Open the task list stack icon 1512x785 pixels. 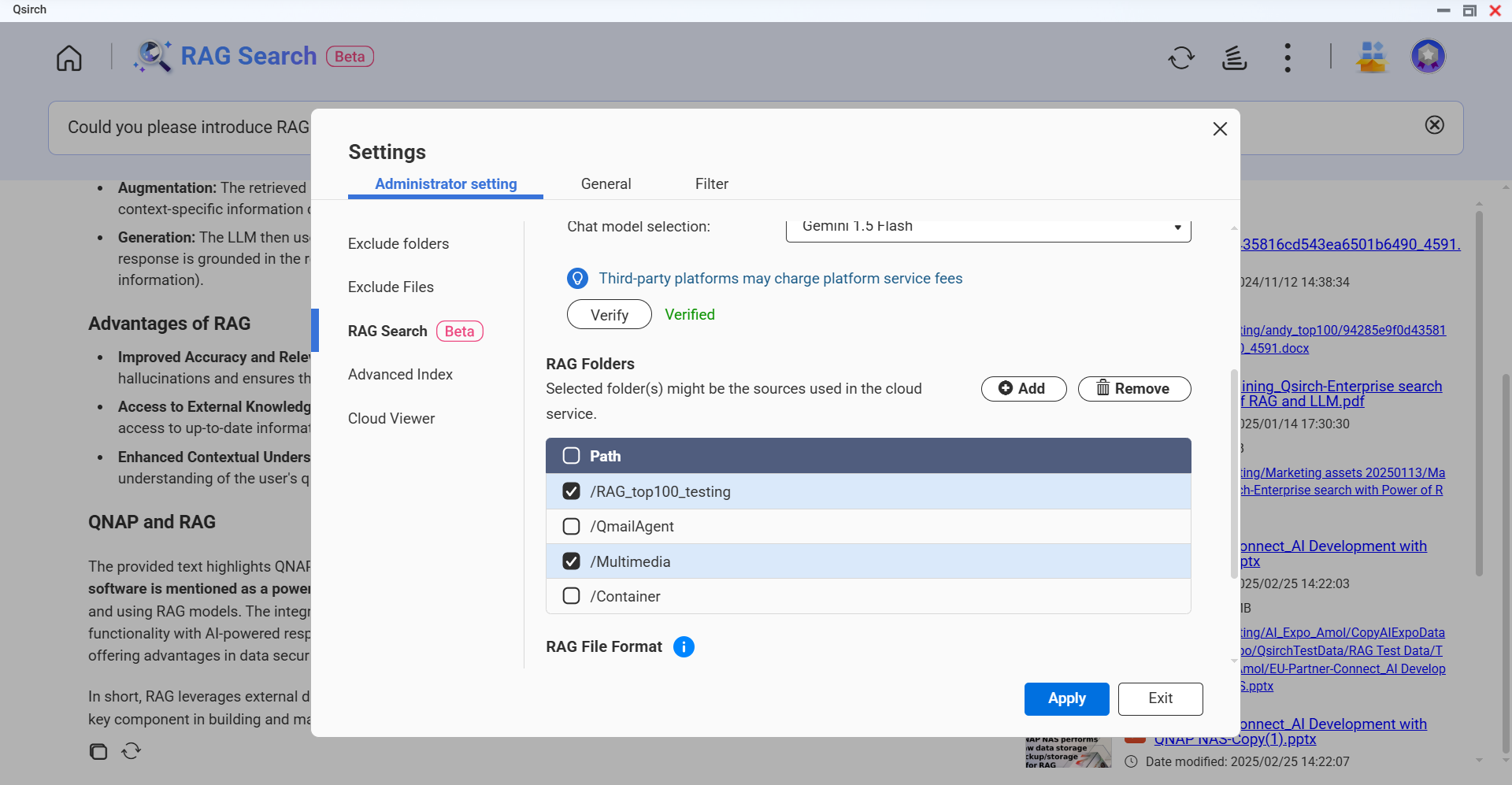pyautogui.click(x=1234, y=57)
